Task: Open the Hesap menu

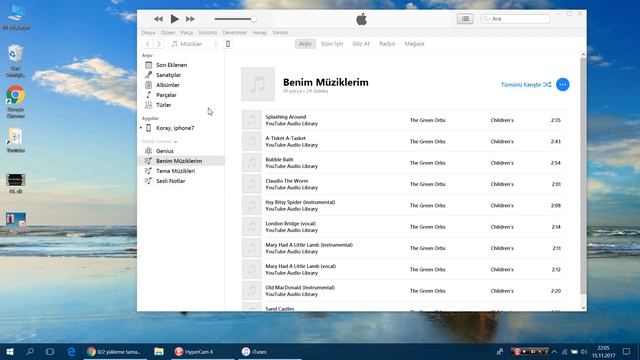Action: coord(260,33)
